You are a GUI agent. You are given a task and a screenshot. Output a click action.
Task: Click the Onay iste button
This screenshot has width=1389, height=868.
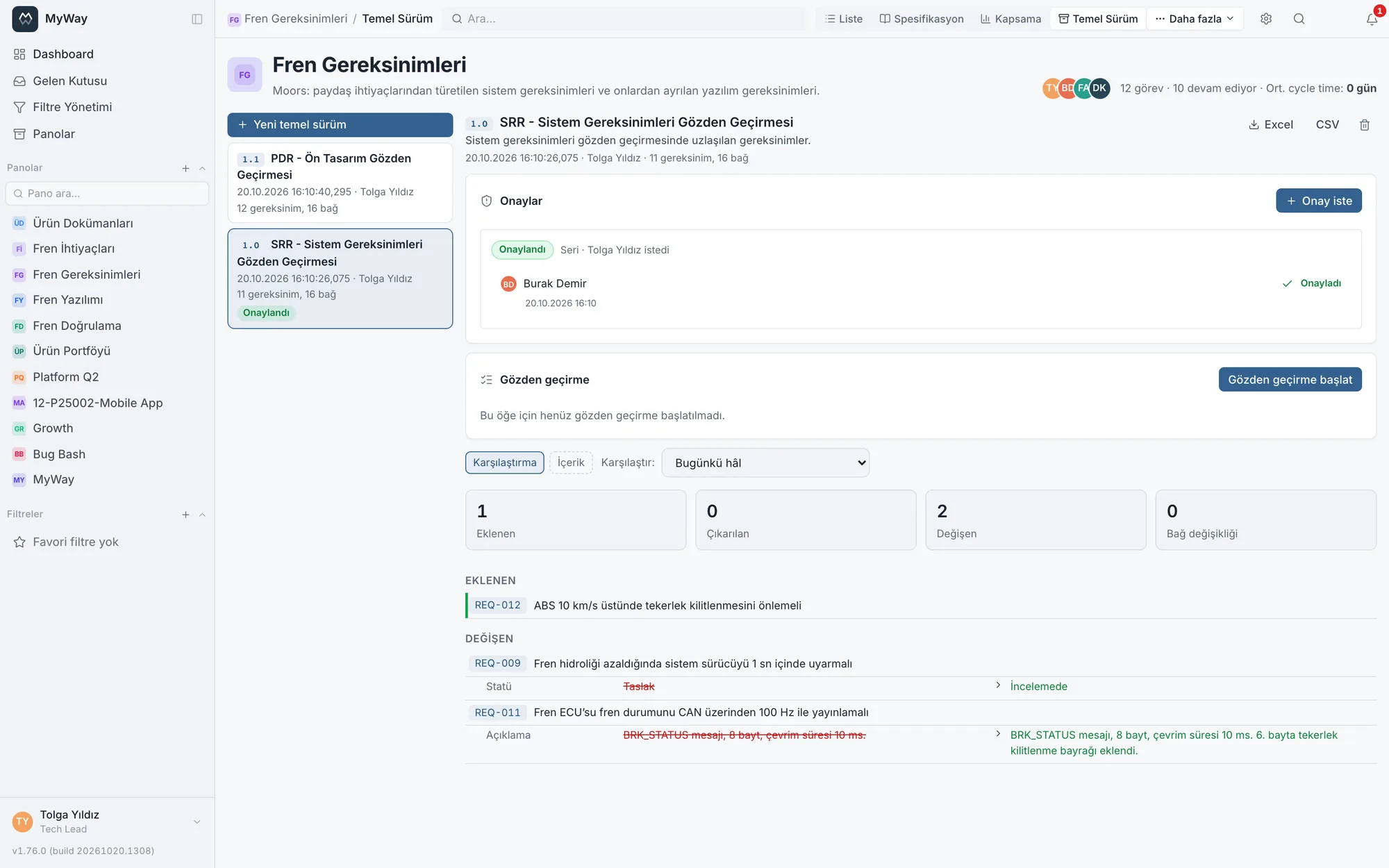click(x=1318, y=201)
